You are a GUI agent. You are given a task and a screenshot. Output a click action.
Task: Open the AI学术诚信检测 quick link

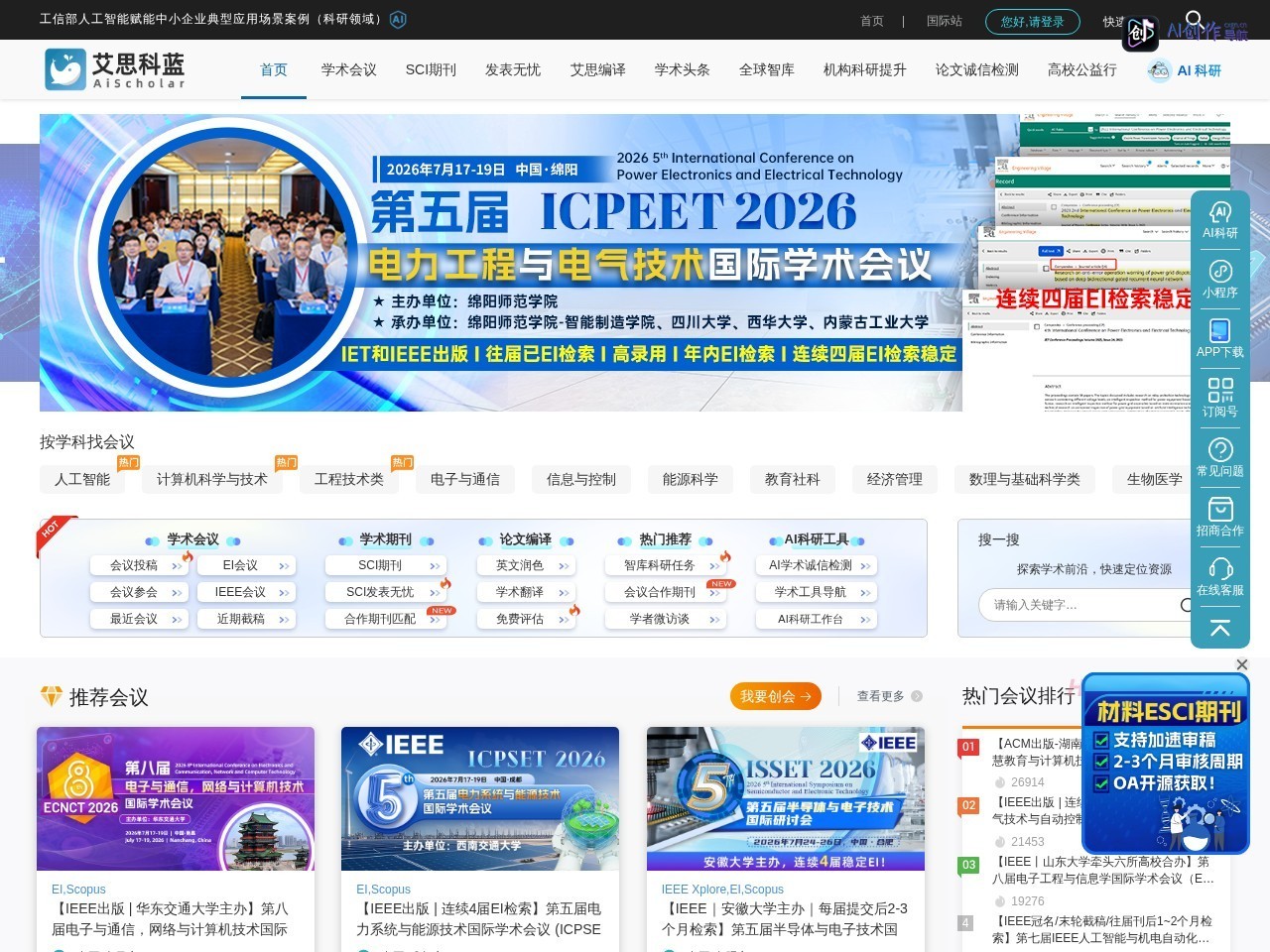[817, 565]
